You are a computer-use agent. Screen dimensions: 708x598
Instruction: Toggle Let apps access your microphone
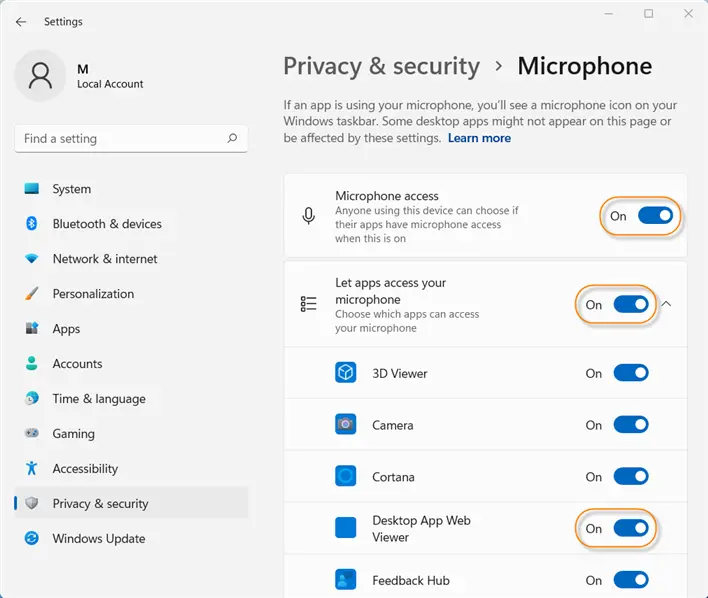(631, 304)
